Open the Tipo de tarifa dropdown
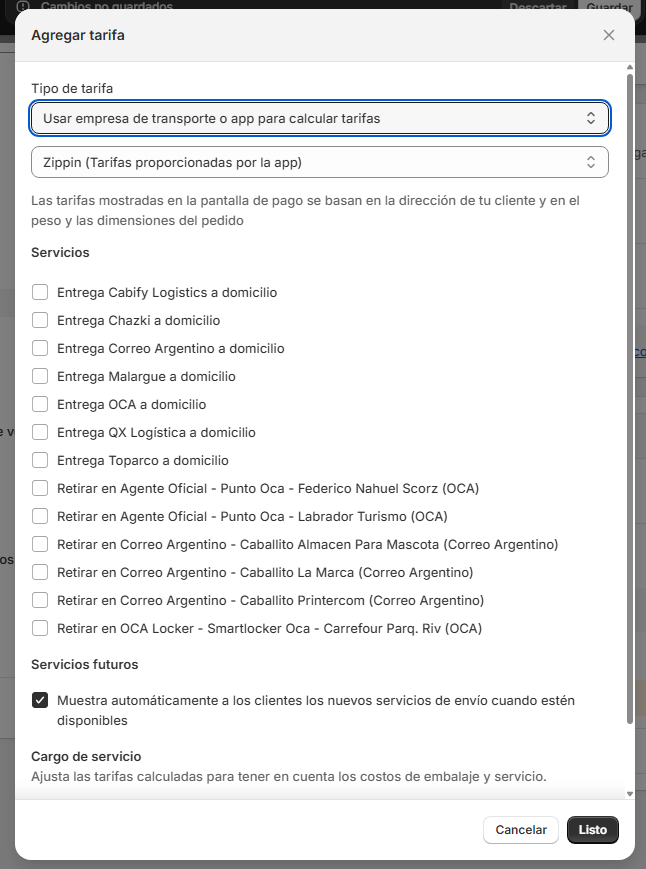This screenshot has width=646, height=869. pos(320,118)
